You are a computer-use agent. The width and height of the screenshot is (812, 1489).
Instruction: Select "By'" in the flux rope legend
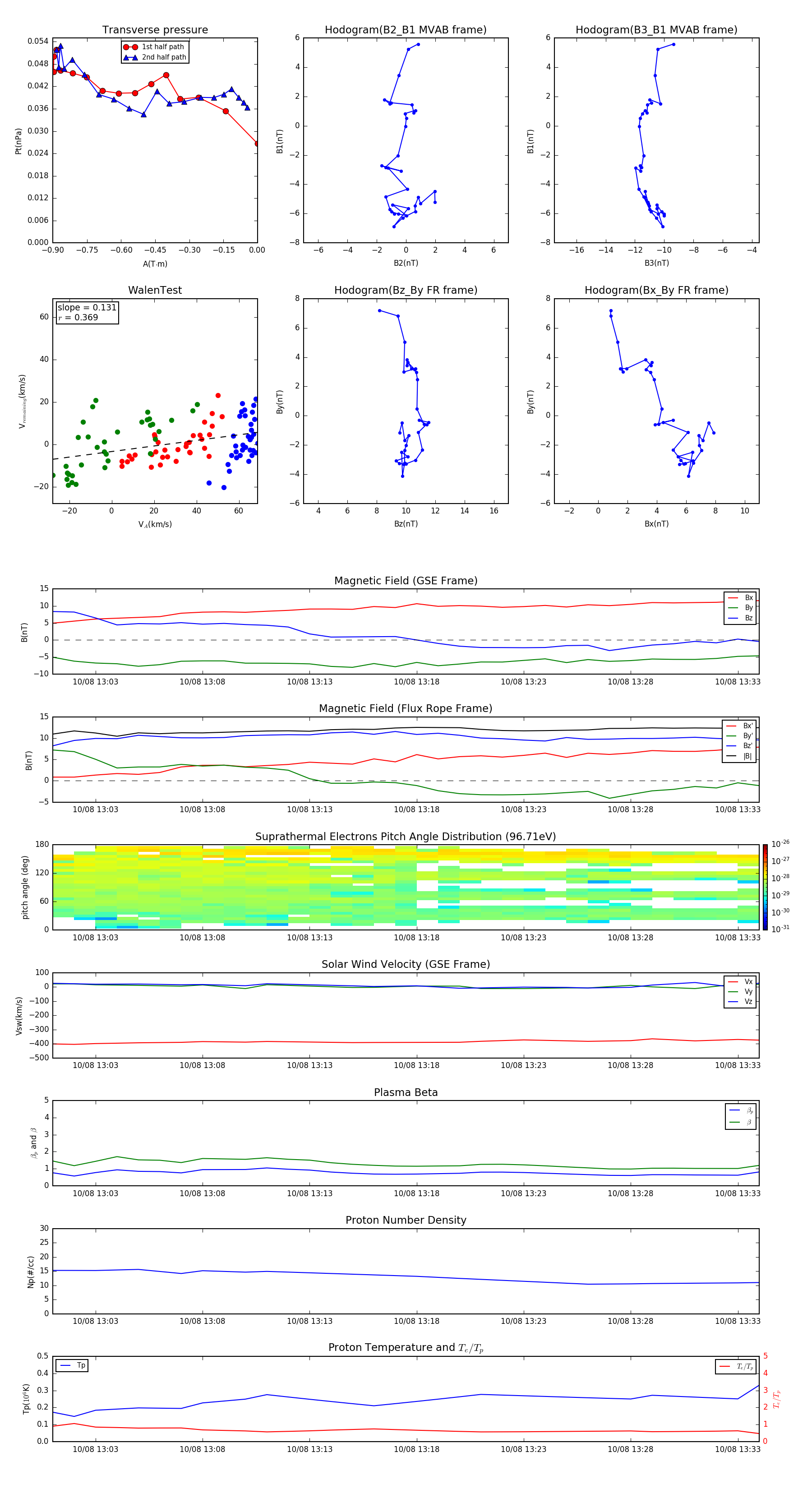(739, 736)
